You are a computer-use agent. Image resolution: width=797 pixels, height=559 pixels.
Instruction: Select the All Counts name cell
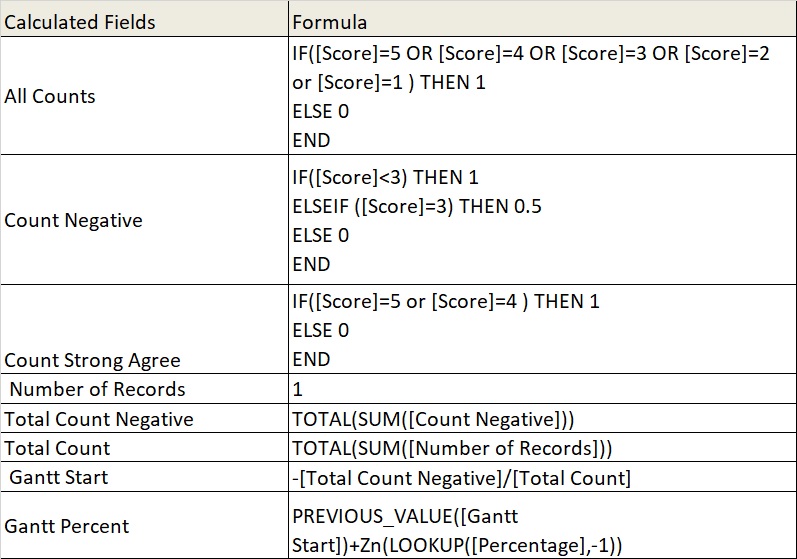[50, 97]
